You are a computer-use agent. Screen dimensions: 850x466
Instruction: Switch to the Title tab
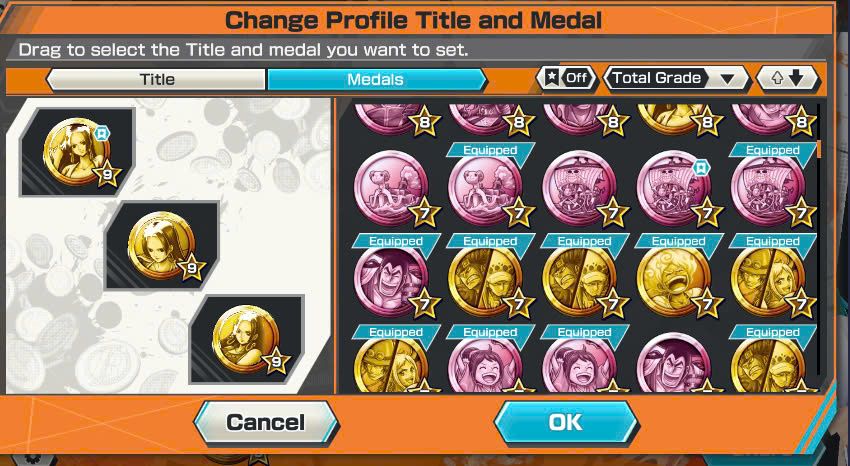(x=156, y=79)
